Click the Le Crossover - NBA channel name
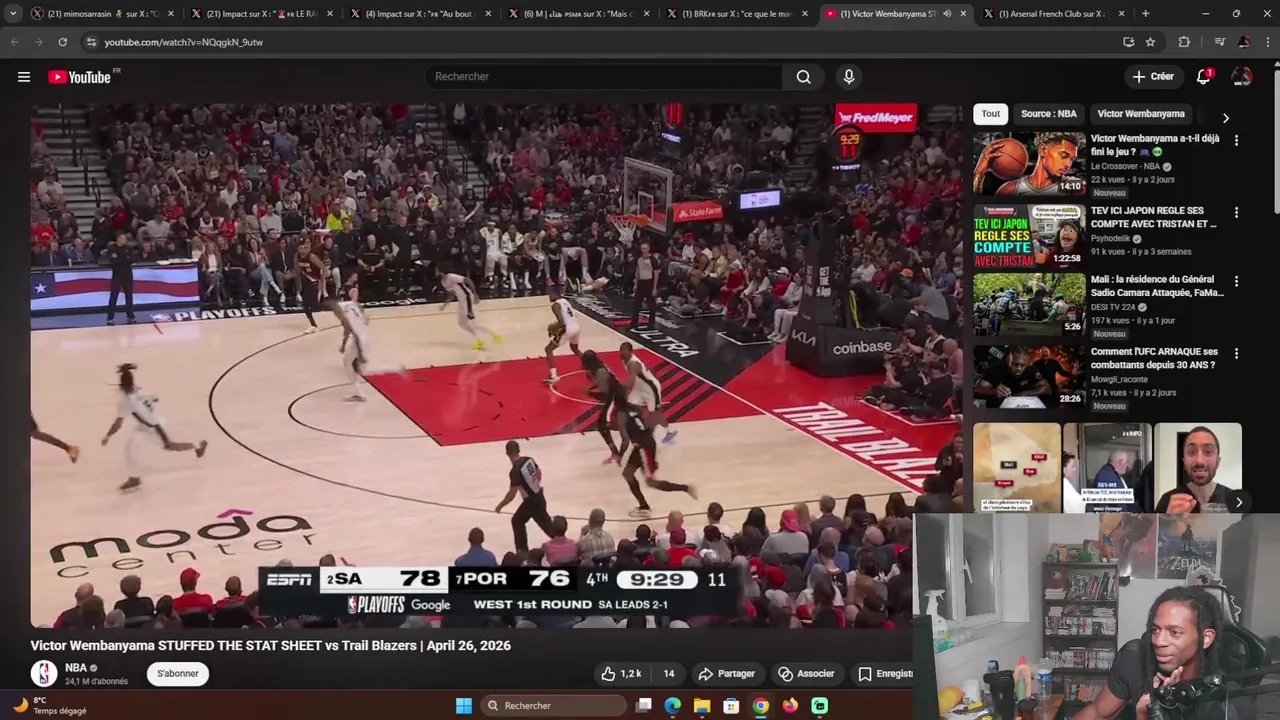 1125,166
